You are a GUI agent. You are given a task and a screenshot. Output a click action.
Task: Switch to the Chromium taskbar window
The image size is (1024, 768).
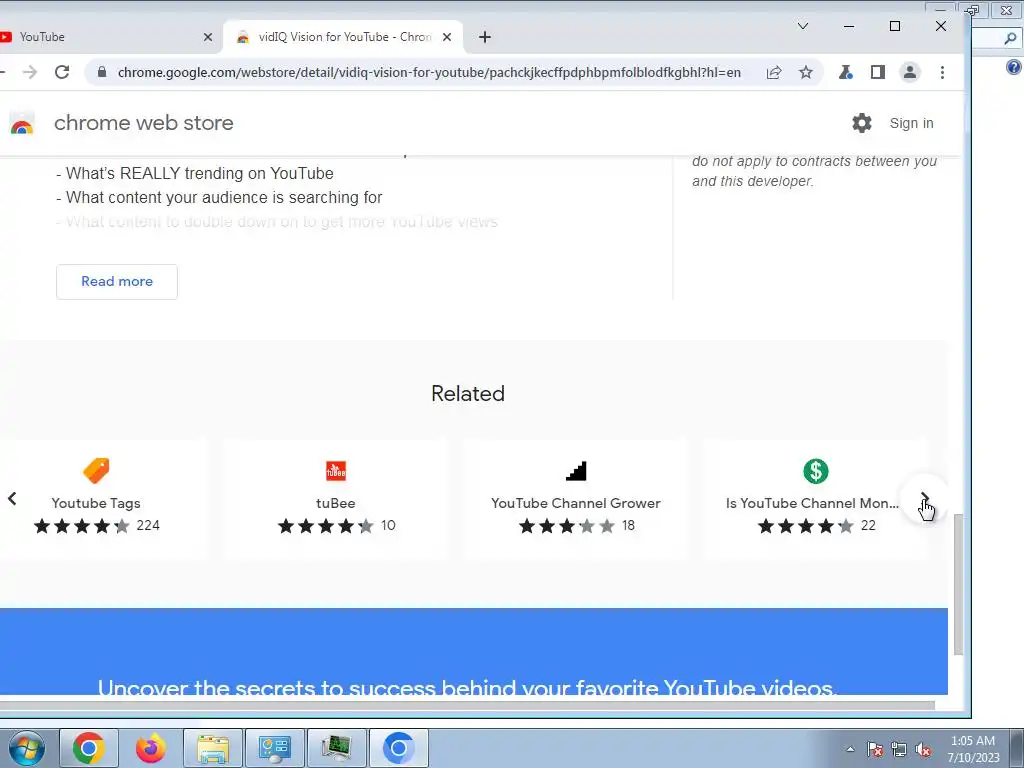click(x=399, y=748)
